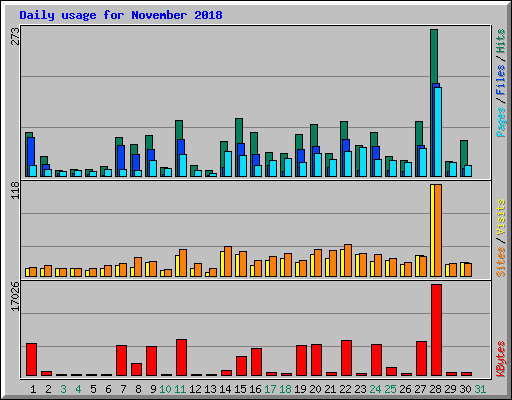This screenshot has height=400, width=512.
Task: Click green weekend day label 10
Action: tap(165, 389)
